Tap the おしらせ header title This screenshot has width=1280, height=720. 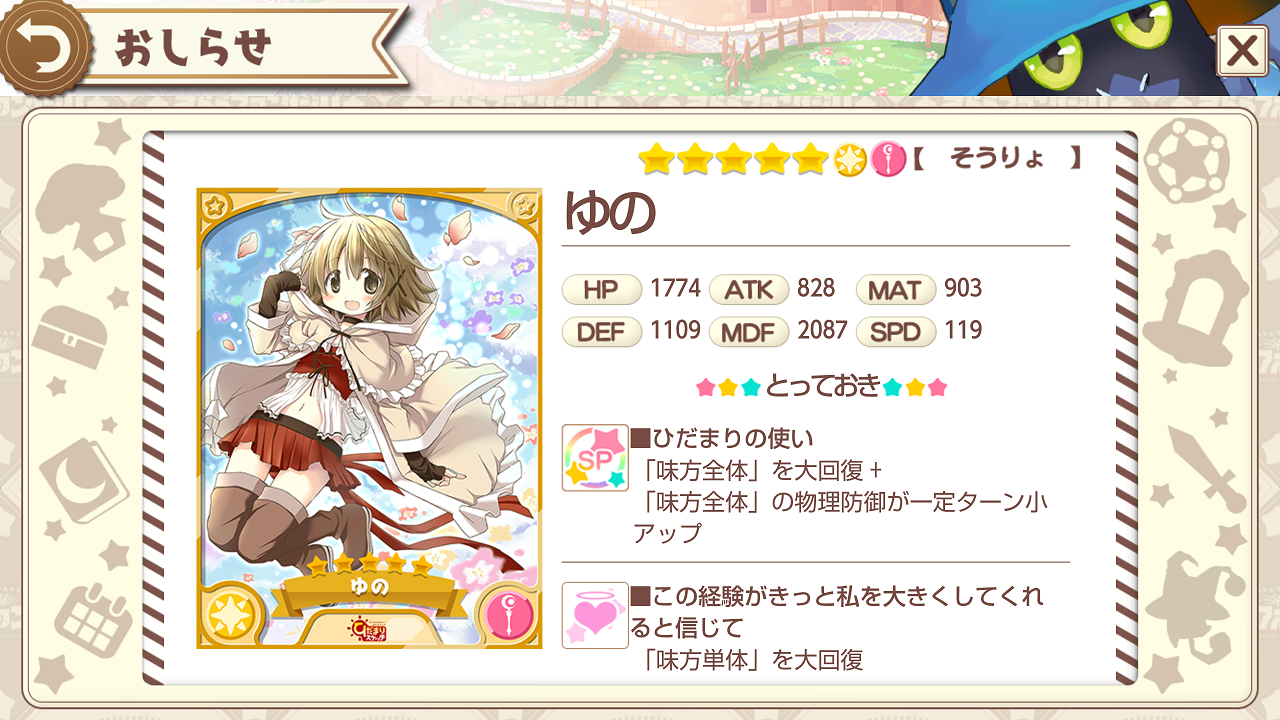pos(193,47)
